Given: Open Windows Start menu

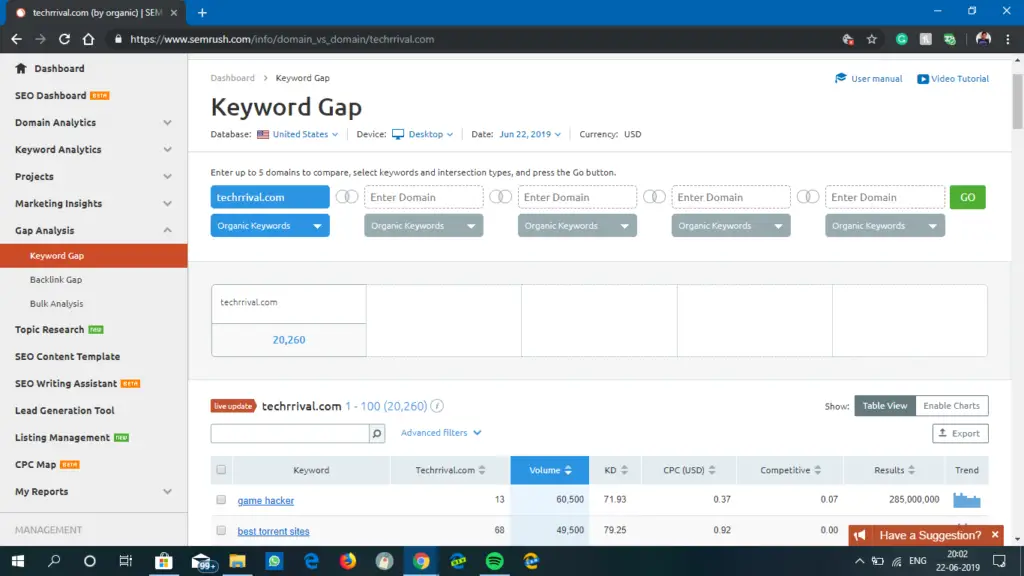Looking at the screenshot, I should (18, 561).
